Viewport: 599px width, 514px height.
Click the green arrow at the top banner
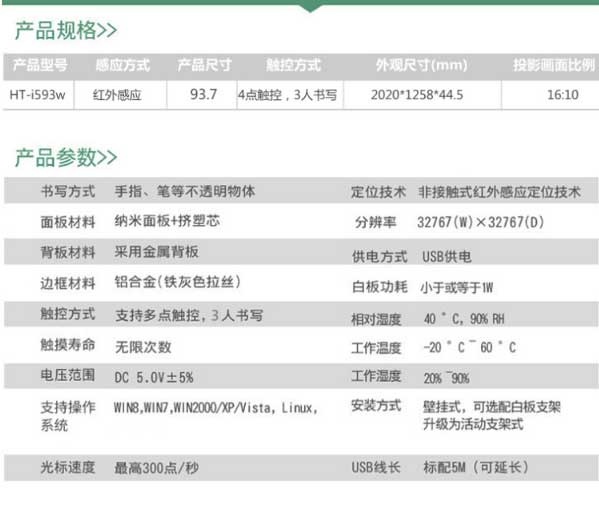click(x=310, y=8)
